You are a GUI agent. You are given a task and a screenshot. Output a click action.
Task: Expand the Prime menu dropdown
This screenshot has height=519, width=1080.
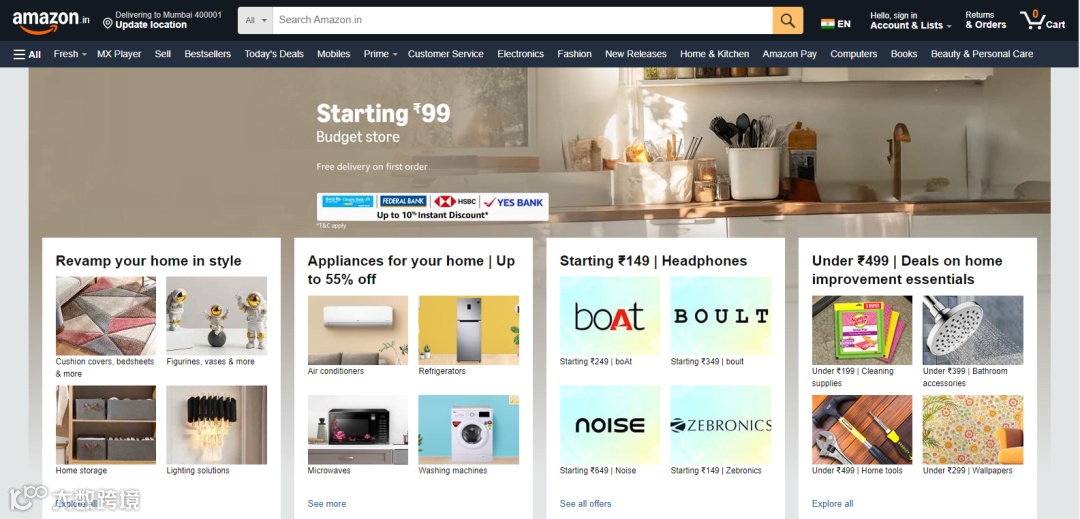380,54
